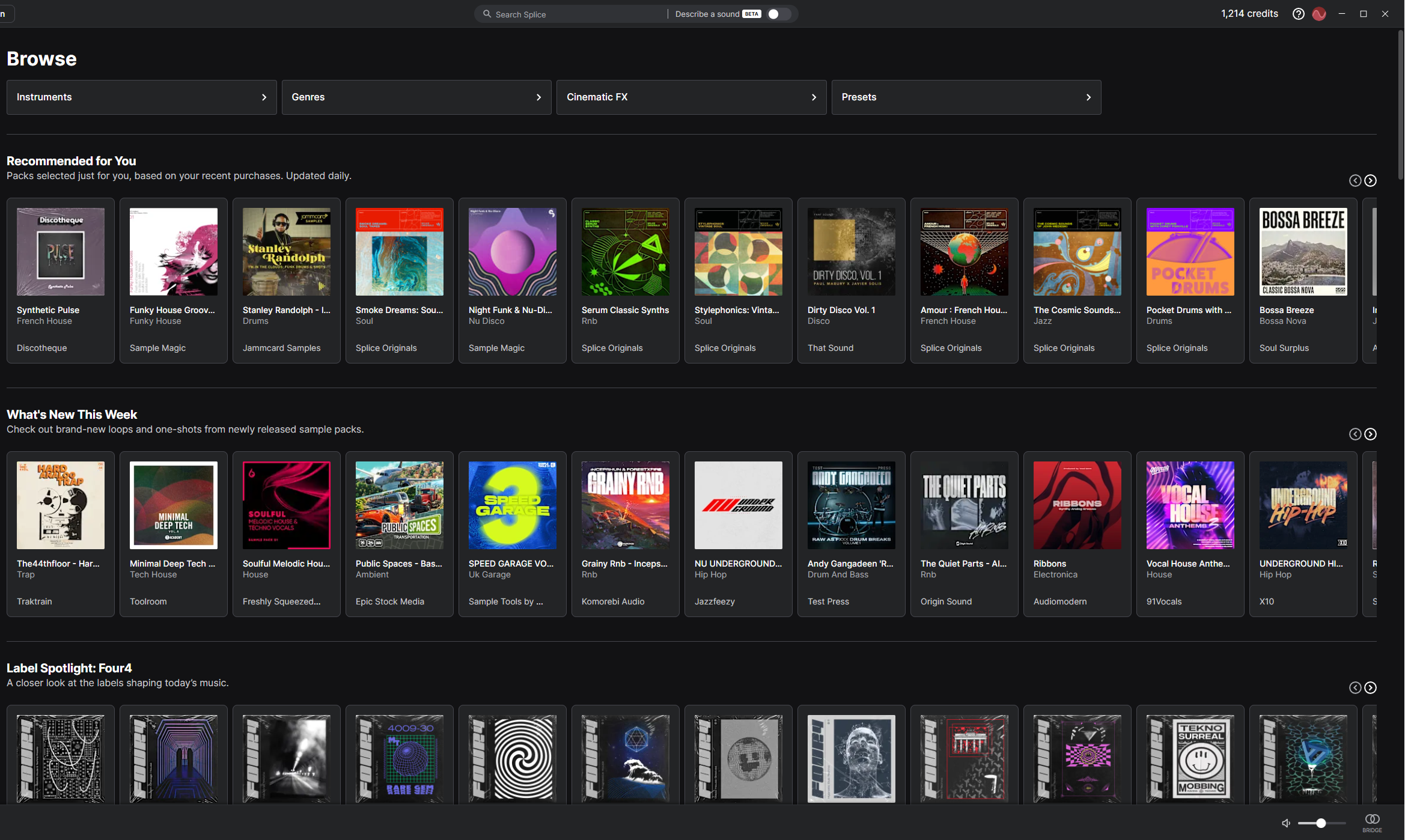Click the volume speaker icon

[1286, 823]
